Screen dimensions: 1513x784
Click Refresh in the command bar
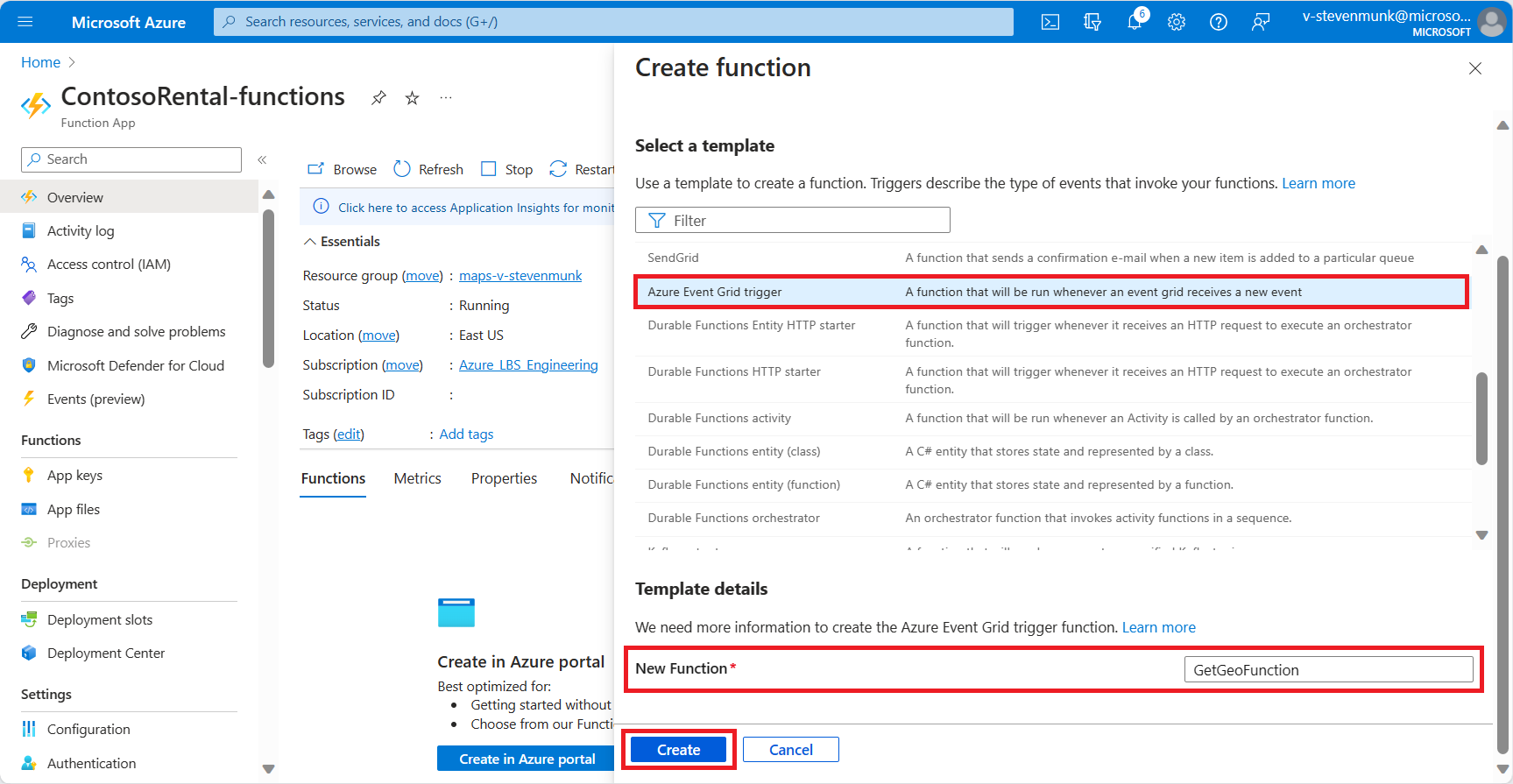(x=428, y=169)
